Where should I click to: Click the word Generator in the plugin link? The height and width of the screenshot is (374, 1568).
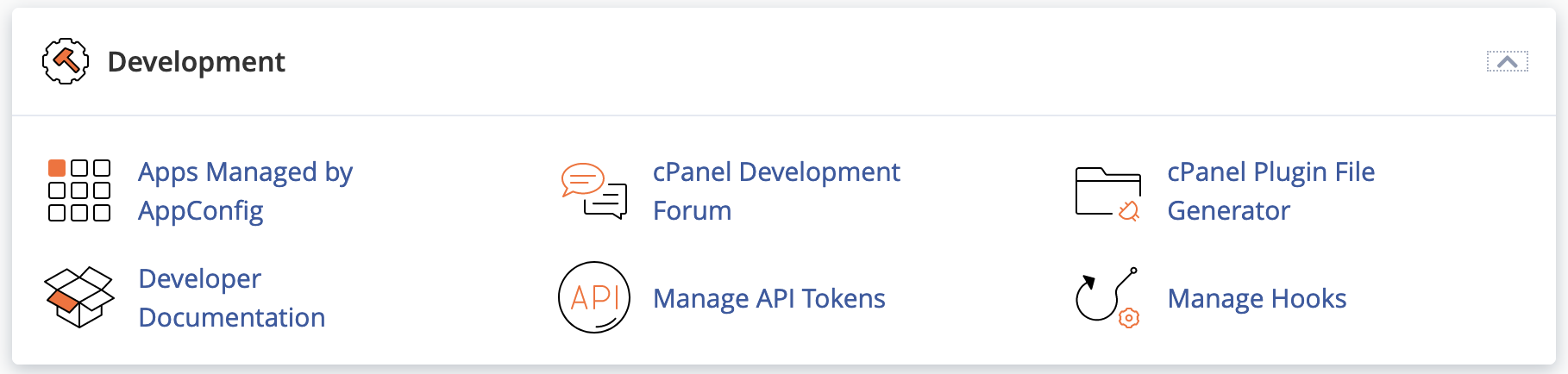pyautogui.click(x=1228, y=211)
